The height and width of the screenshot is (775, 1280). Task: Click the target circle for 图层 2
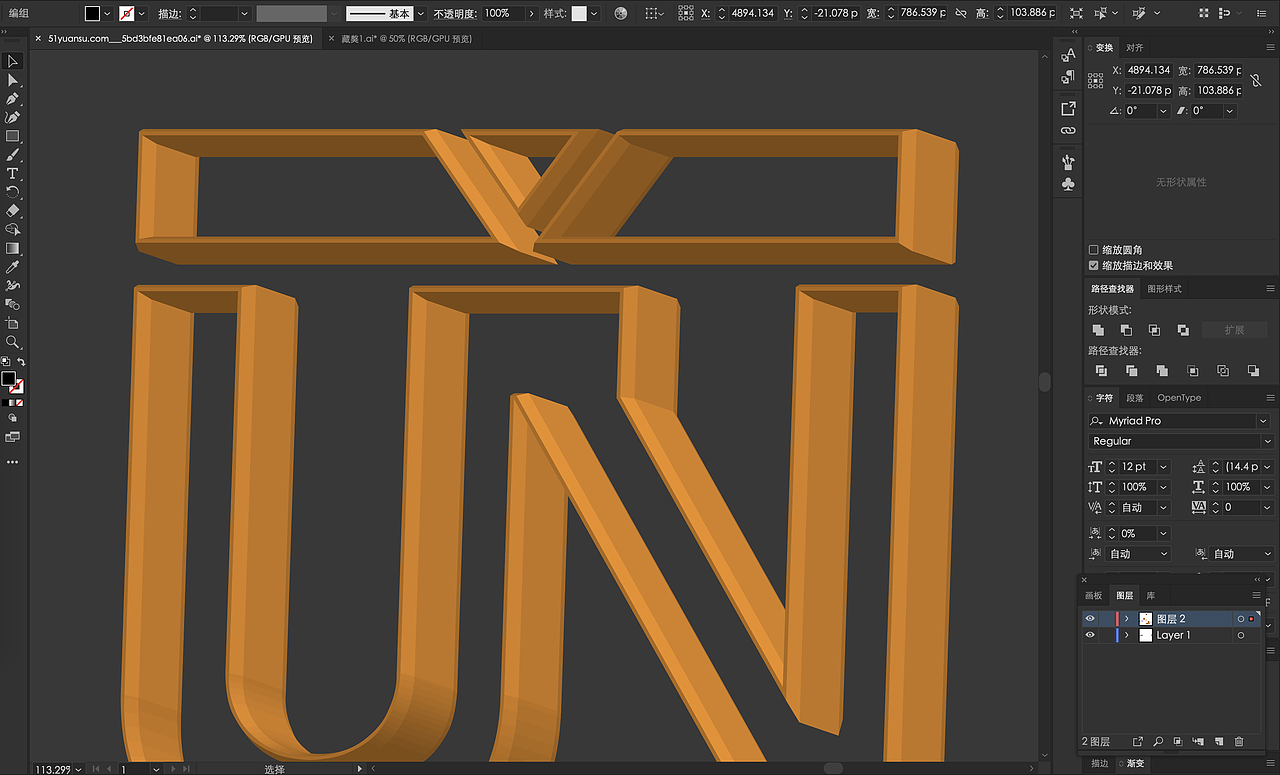pos(1241,619)
